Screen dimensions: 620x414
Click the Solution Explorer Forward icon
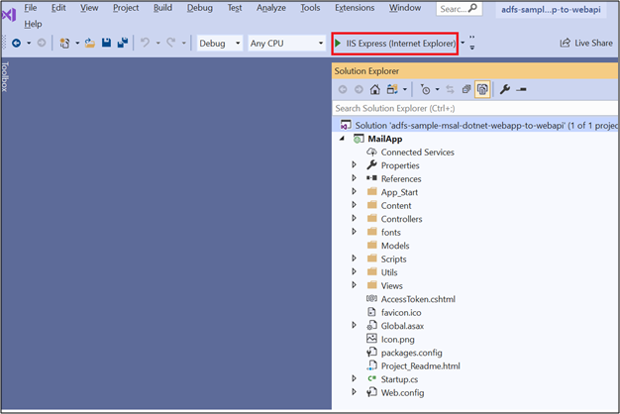point(359,90)
